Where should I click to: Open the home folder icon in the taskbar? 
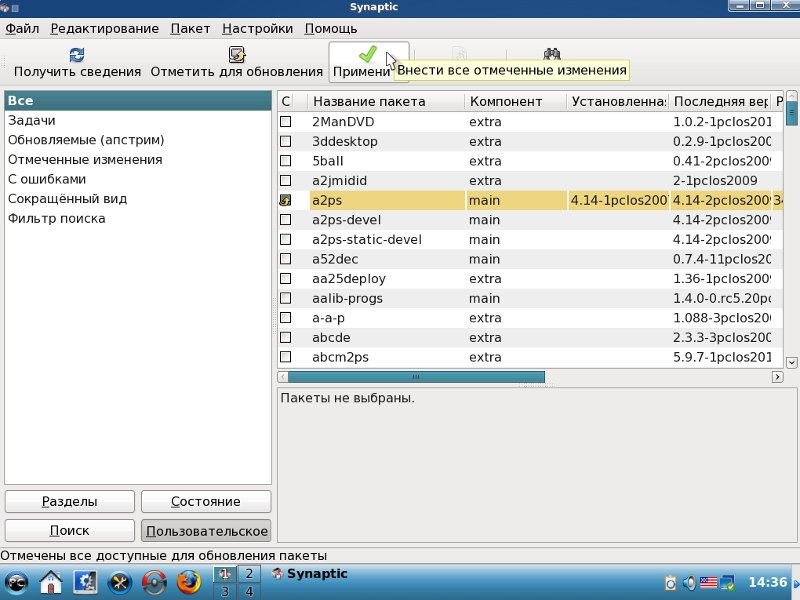51,582
